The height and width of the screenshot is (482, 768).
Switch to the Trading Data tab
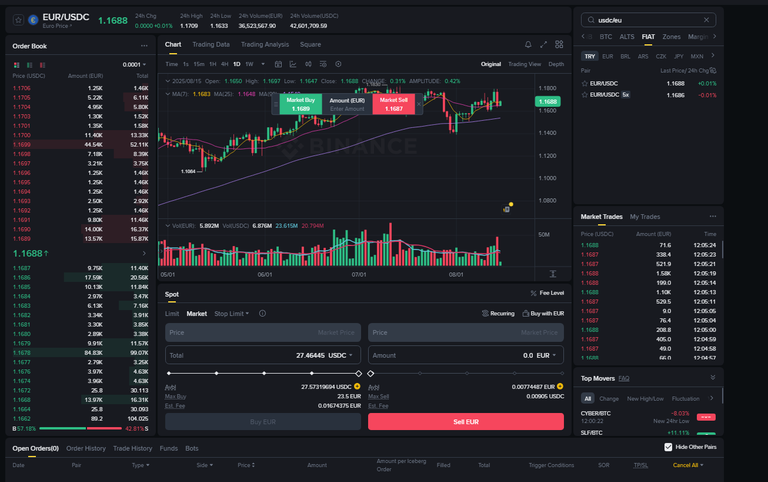211,45
